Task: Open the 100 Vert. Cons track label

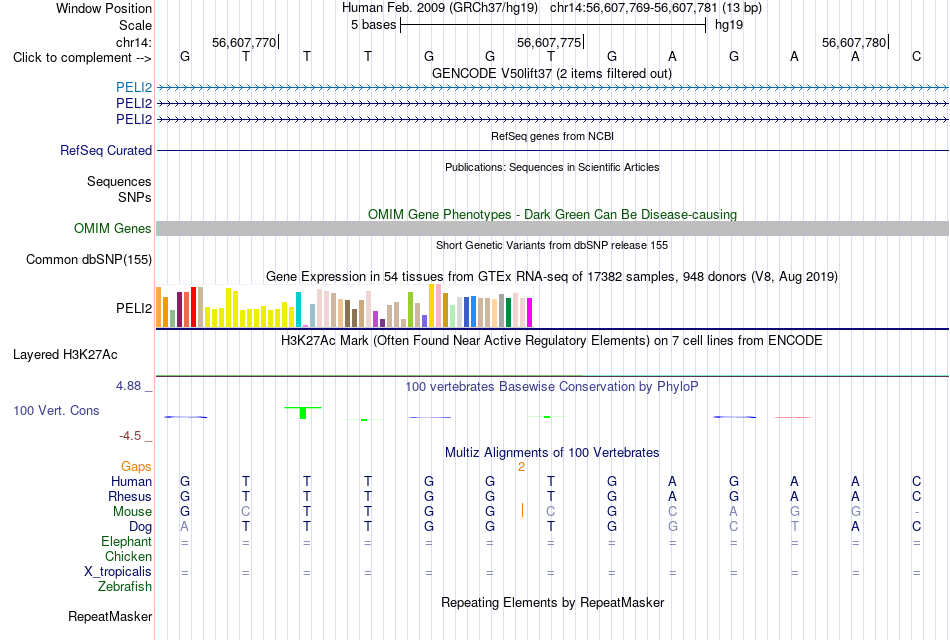Action: [x=56, y=410]
